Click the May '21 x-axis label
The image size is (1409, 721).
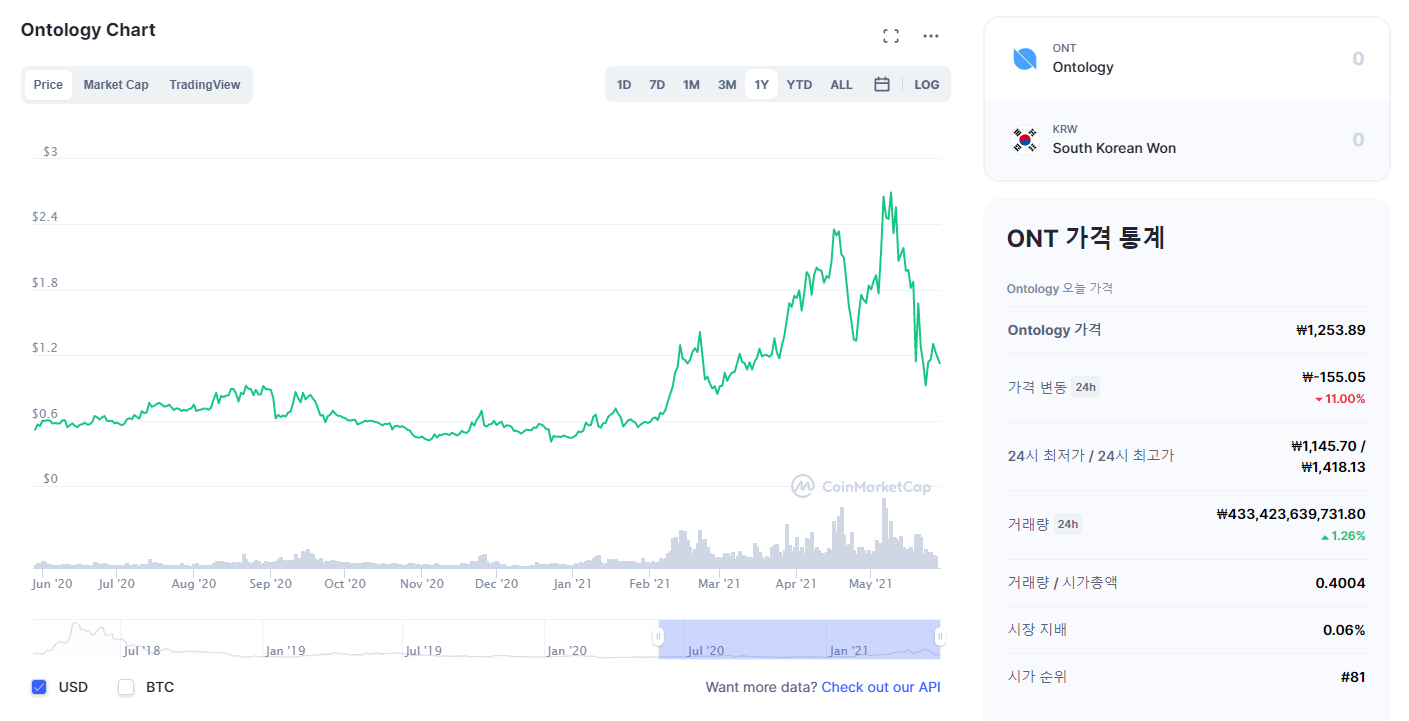pyautogui.click(x=870, y=584)
